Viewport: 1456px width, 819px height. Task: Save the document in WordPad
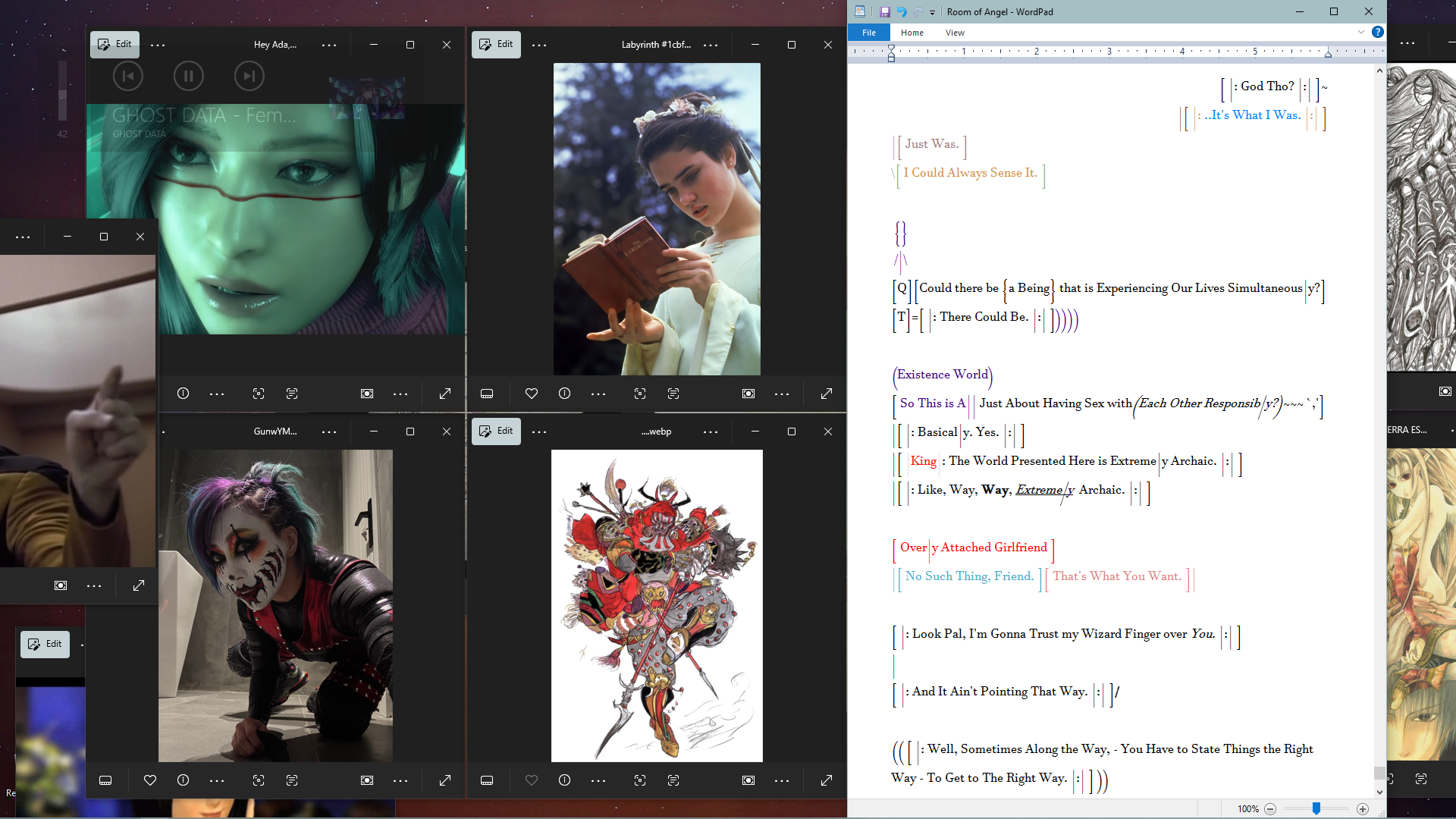click(x=884, y=11)
